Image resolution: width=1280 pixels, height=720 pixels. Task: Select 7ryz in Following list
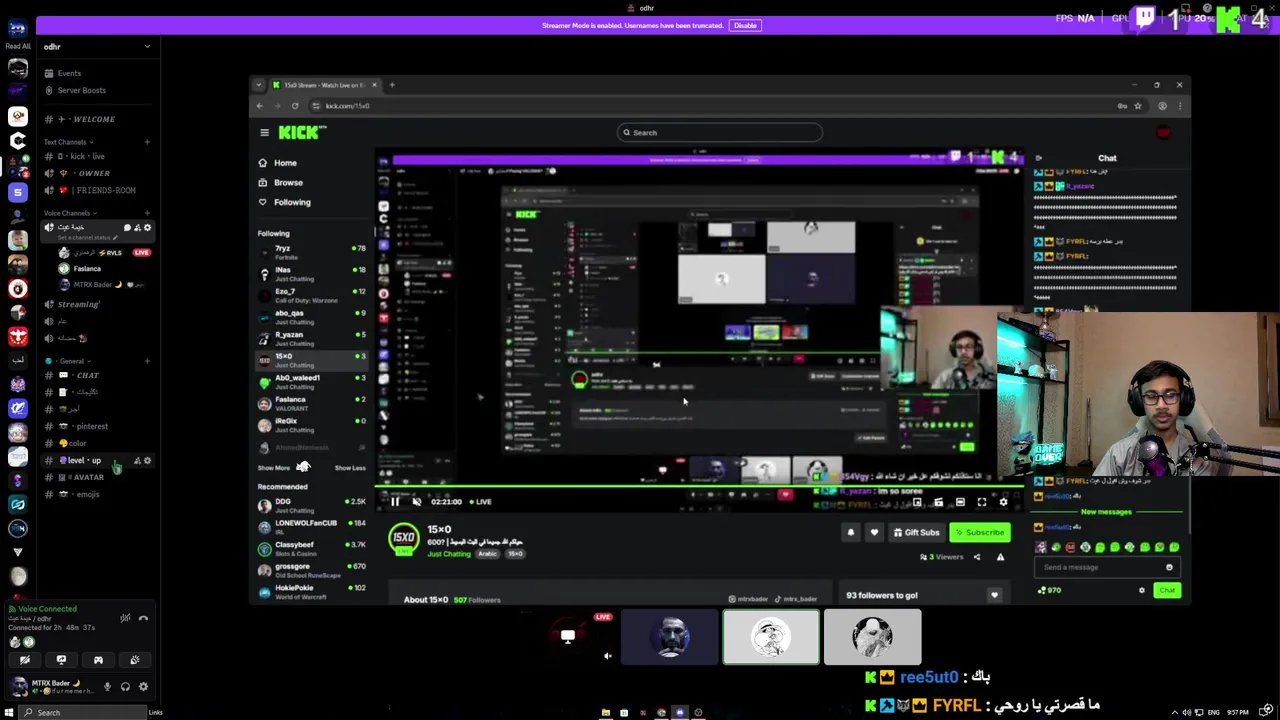pyautogui.click(x=310, y=251)
